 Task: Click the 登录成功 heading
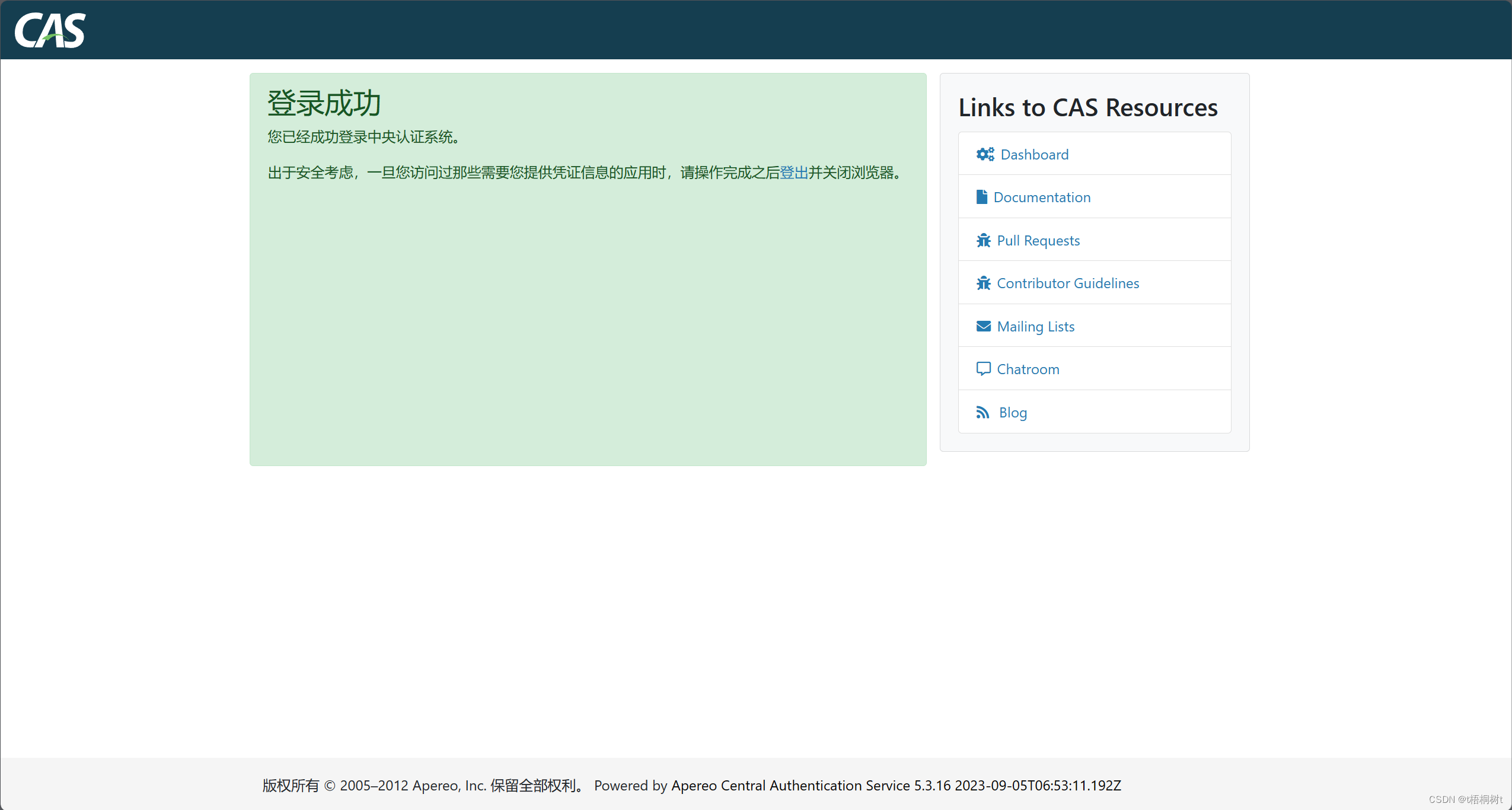tap(324, 103)
